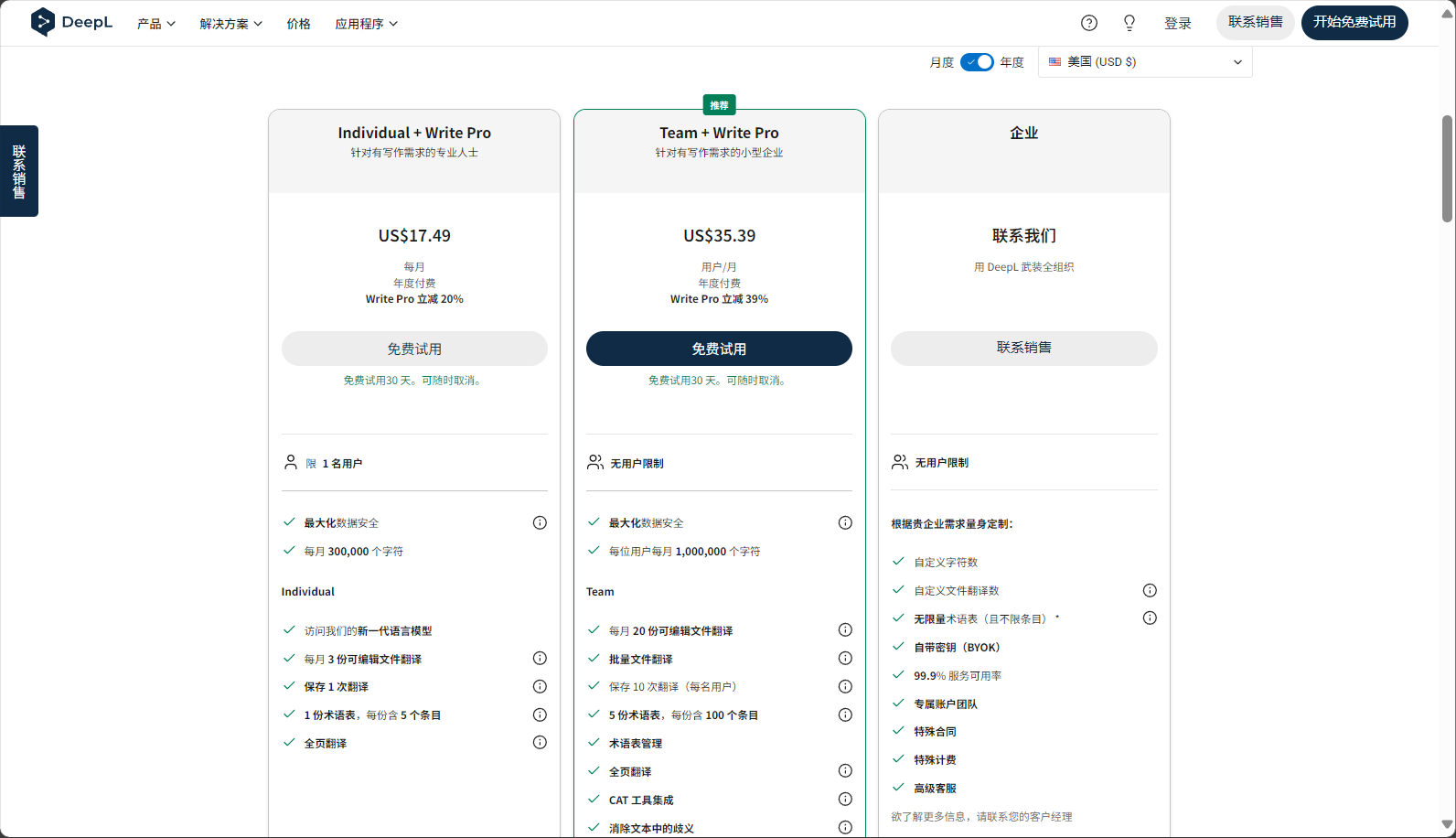Click 每位用户每月 1,000,000 个字符
This screenshot has width=1456, height=838.
click(684, 552)
